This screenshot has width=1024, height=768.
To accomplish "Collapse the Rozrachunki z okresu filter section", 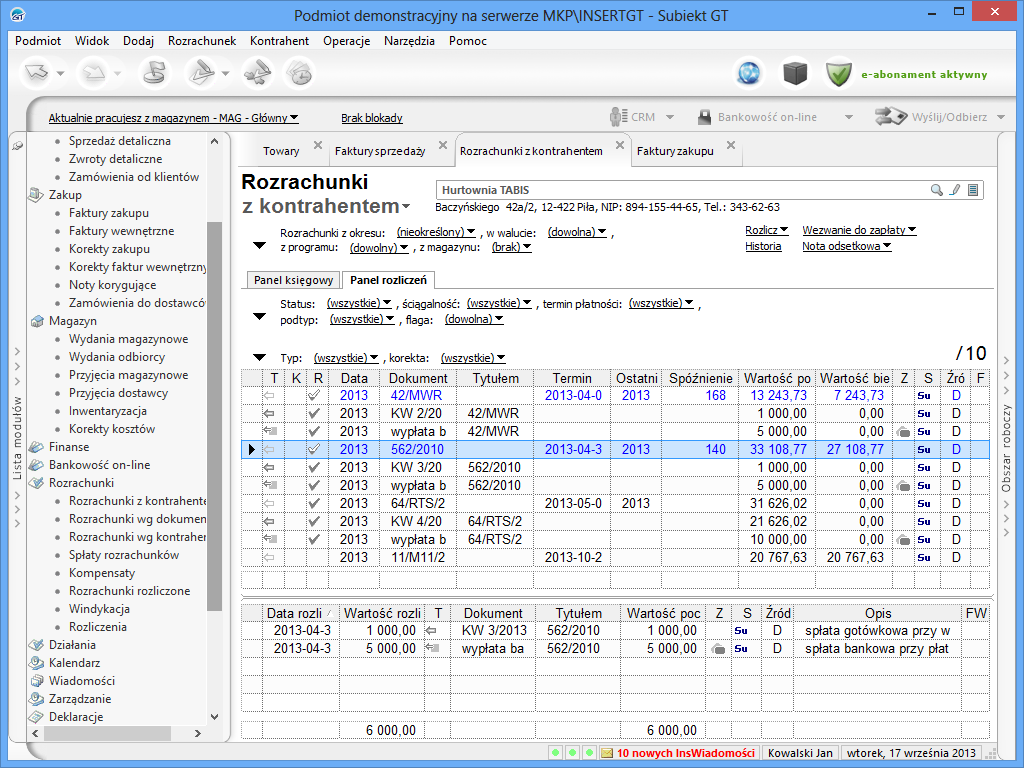I will [x=260, y=244].
